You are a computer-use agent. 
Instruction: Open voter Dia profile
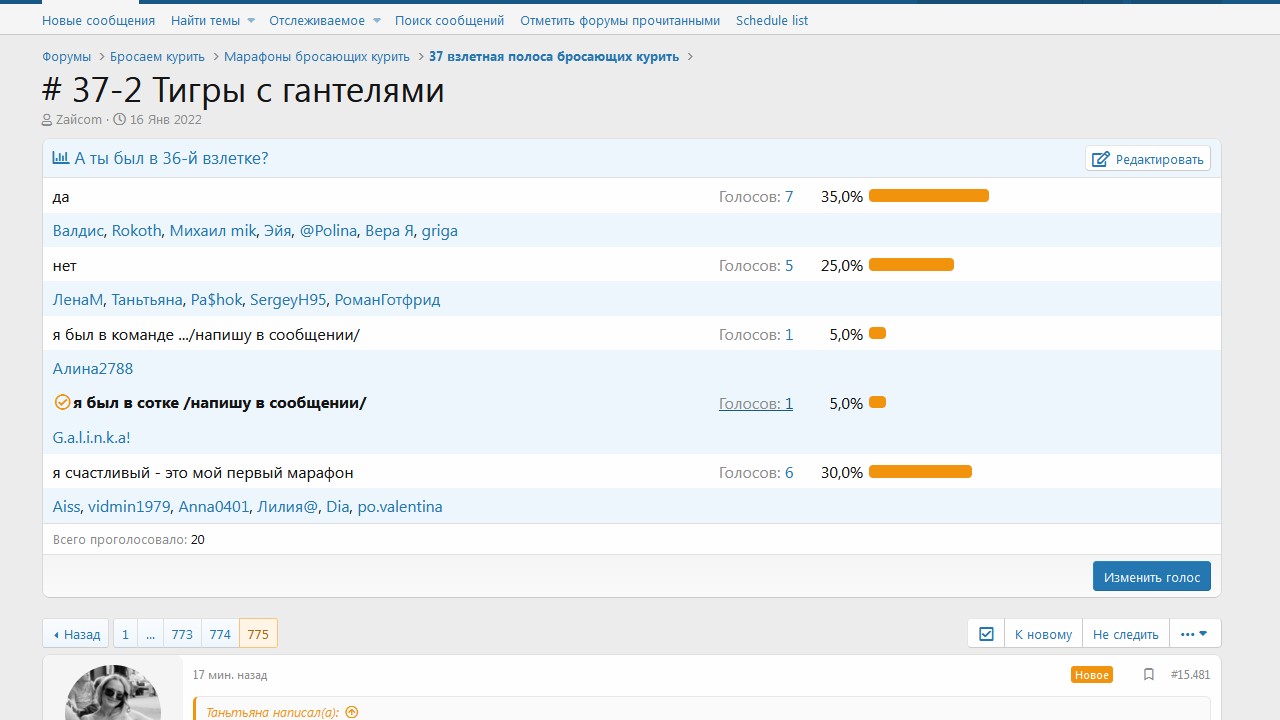(x=338, y=507)
